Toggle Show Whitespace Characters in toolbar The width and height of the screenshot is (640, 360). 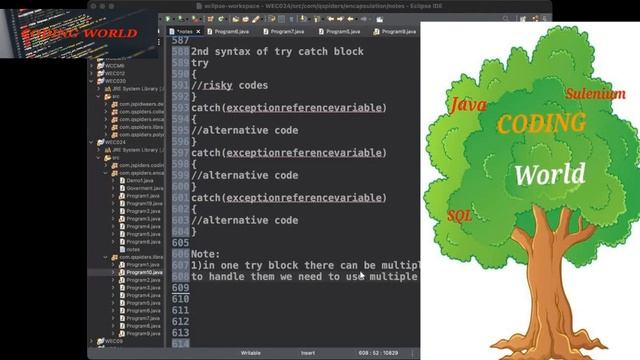pos(291,19)
